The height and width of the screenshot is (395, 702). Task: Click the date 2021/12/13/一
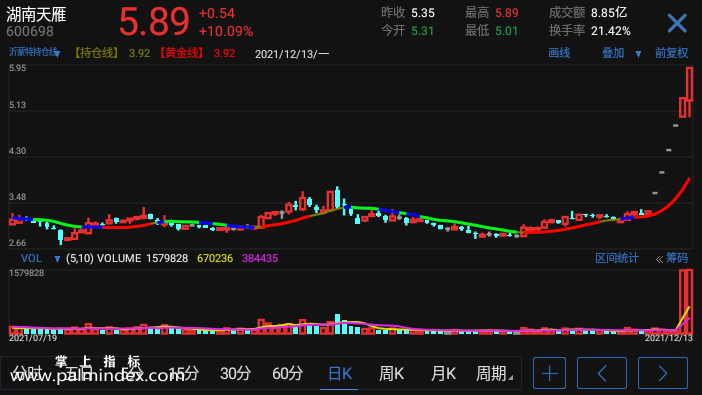tap(292, 54)
